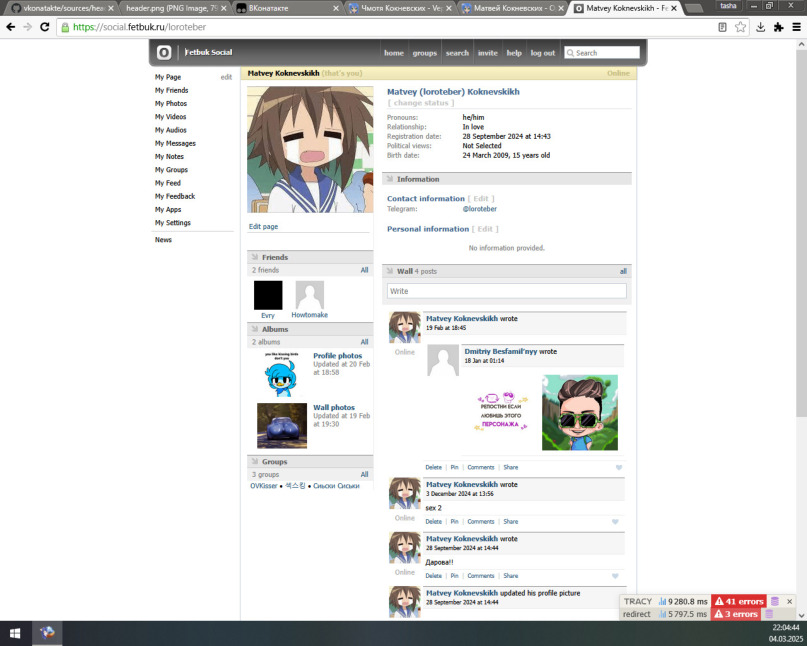
Task: Like the Dmitriy Besfamil'nyy repost with the heart
Action: click(619, 467)
